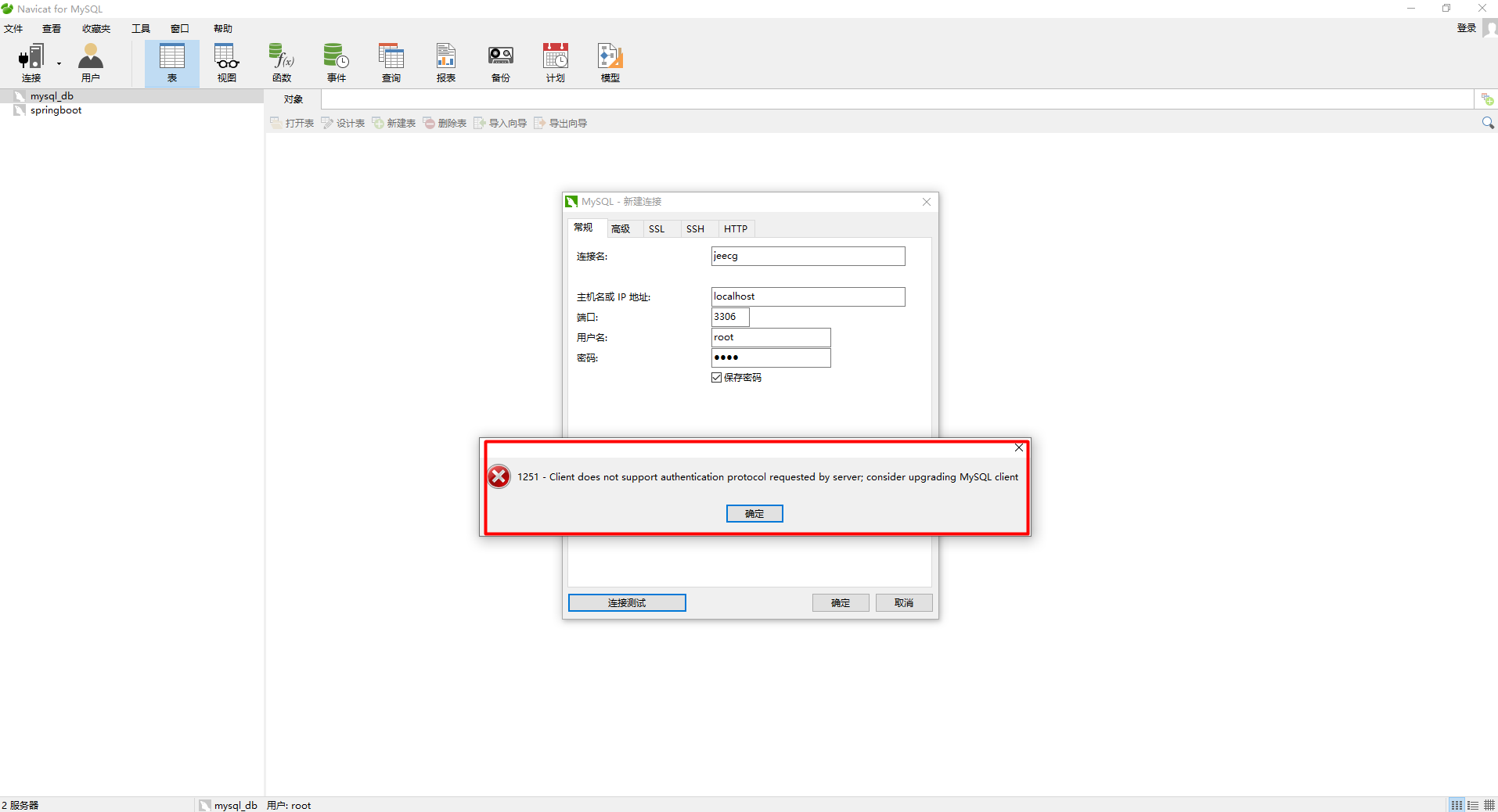The width and height of the screenshot is (1498, 812).
Task: Click 导入向导 in object toolbar
Action: tap(500, 124)
